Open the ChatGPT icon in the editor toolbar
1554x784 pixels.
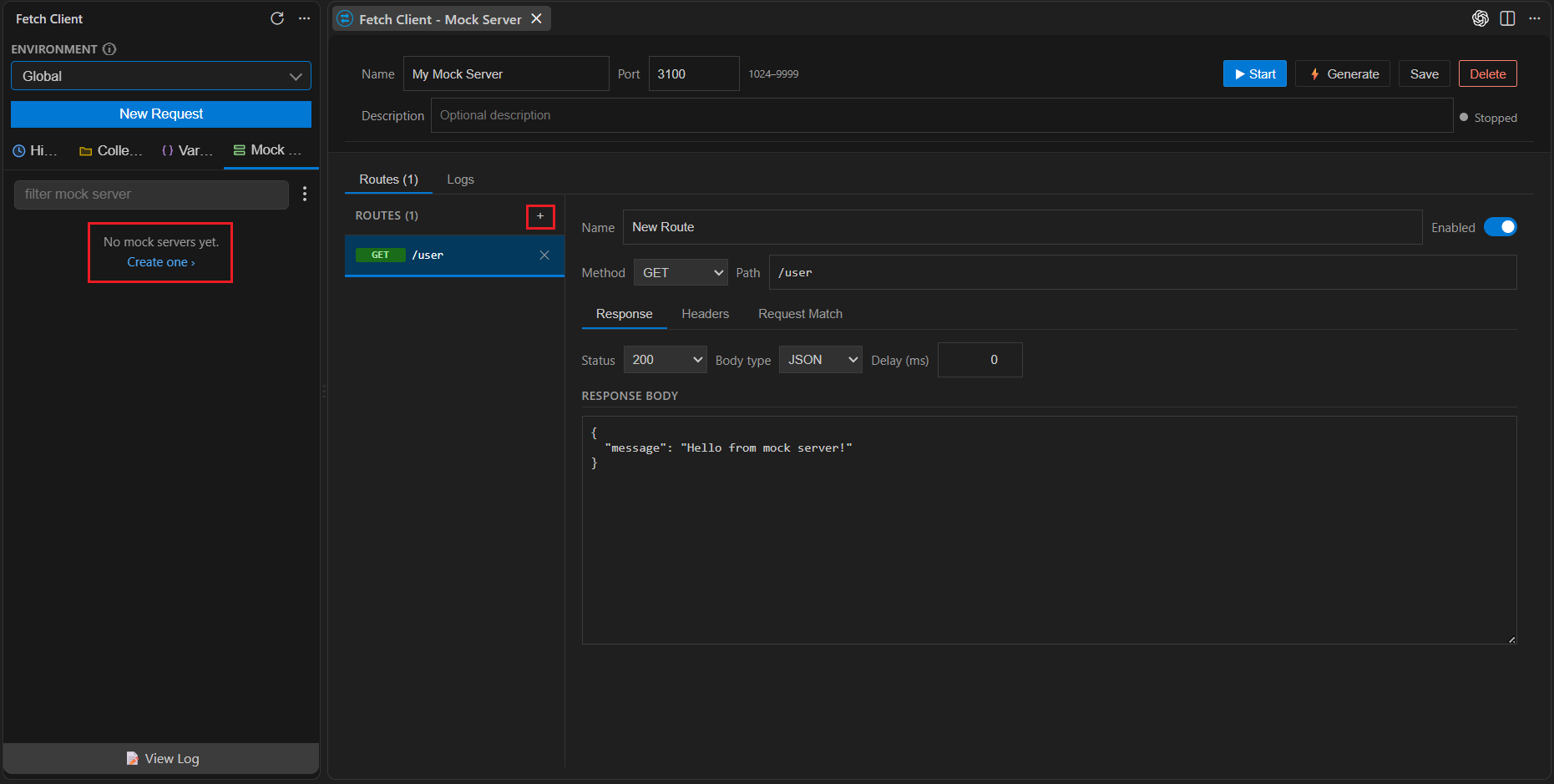pyautogui.click(x=1481, y=18)
